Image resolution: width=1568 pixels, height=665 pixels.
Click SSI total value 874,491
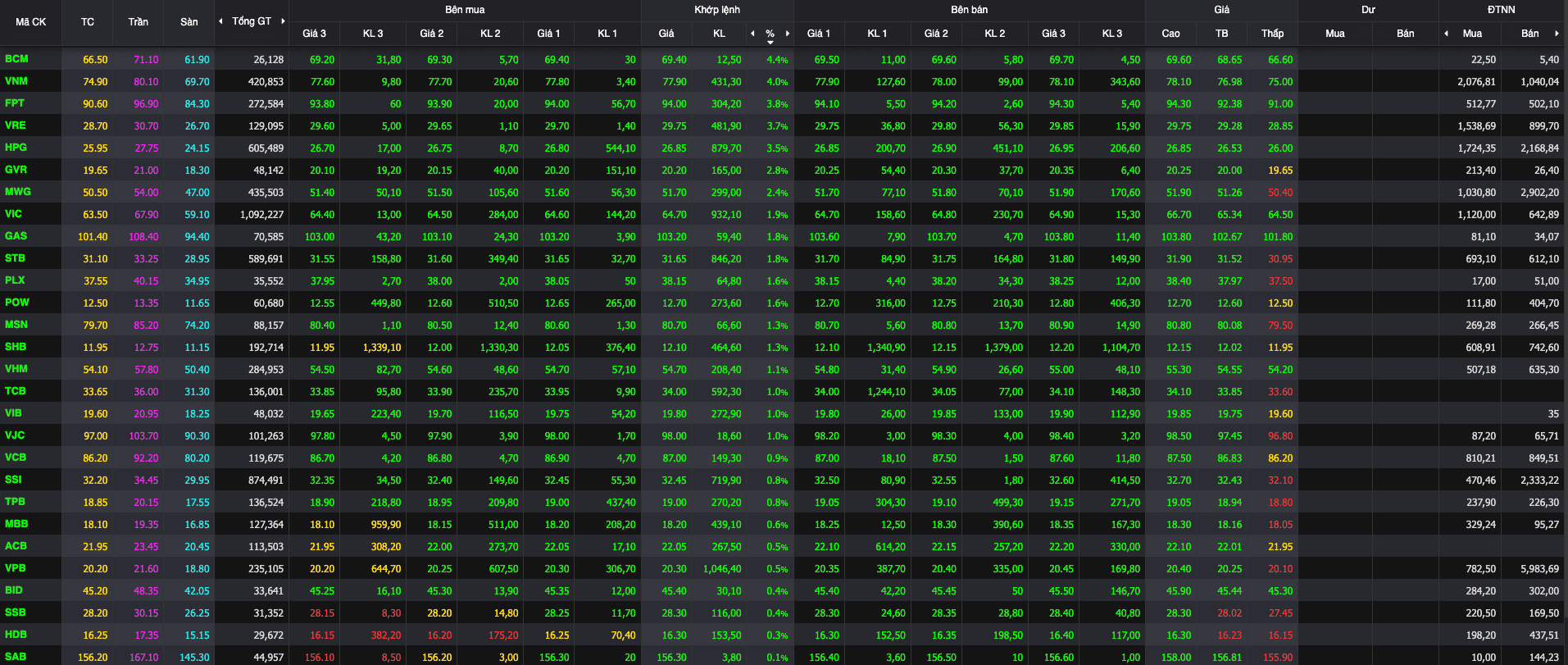(x=266, y=481)
